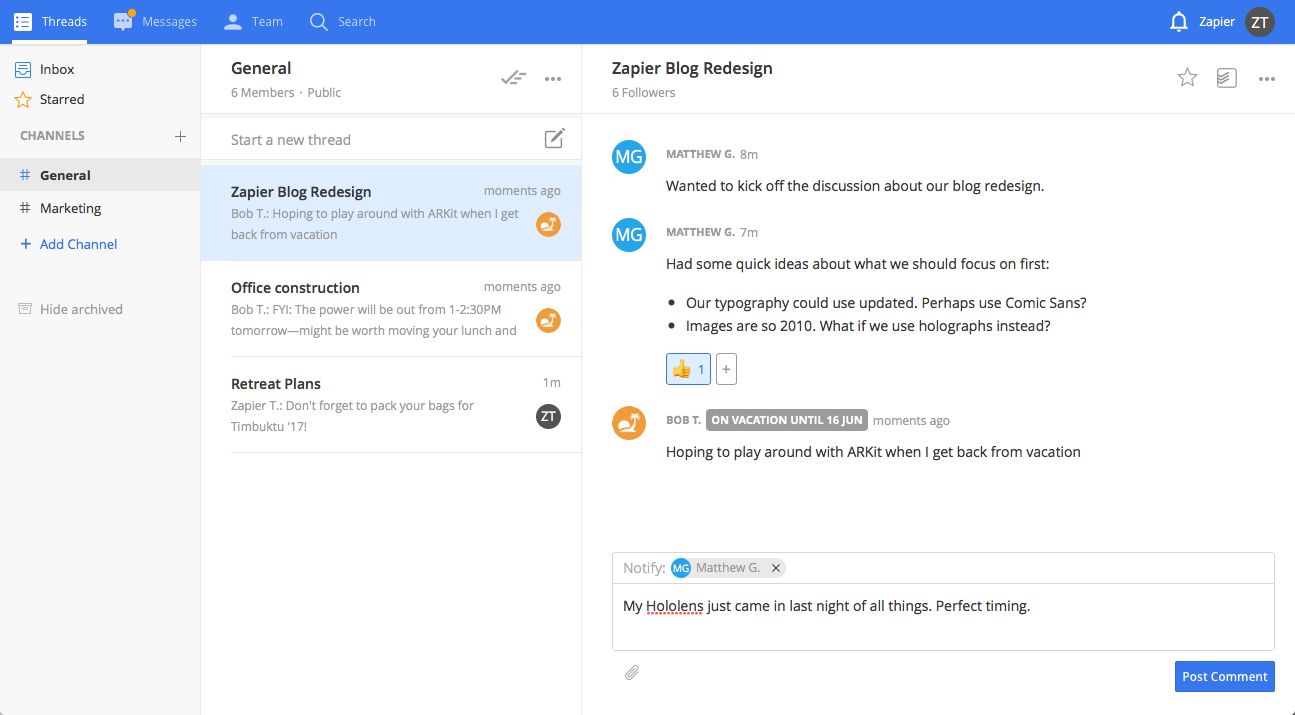Open the thread overflow menu
1295x715 pixels.
click(1267, 78)
